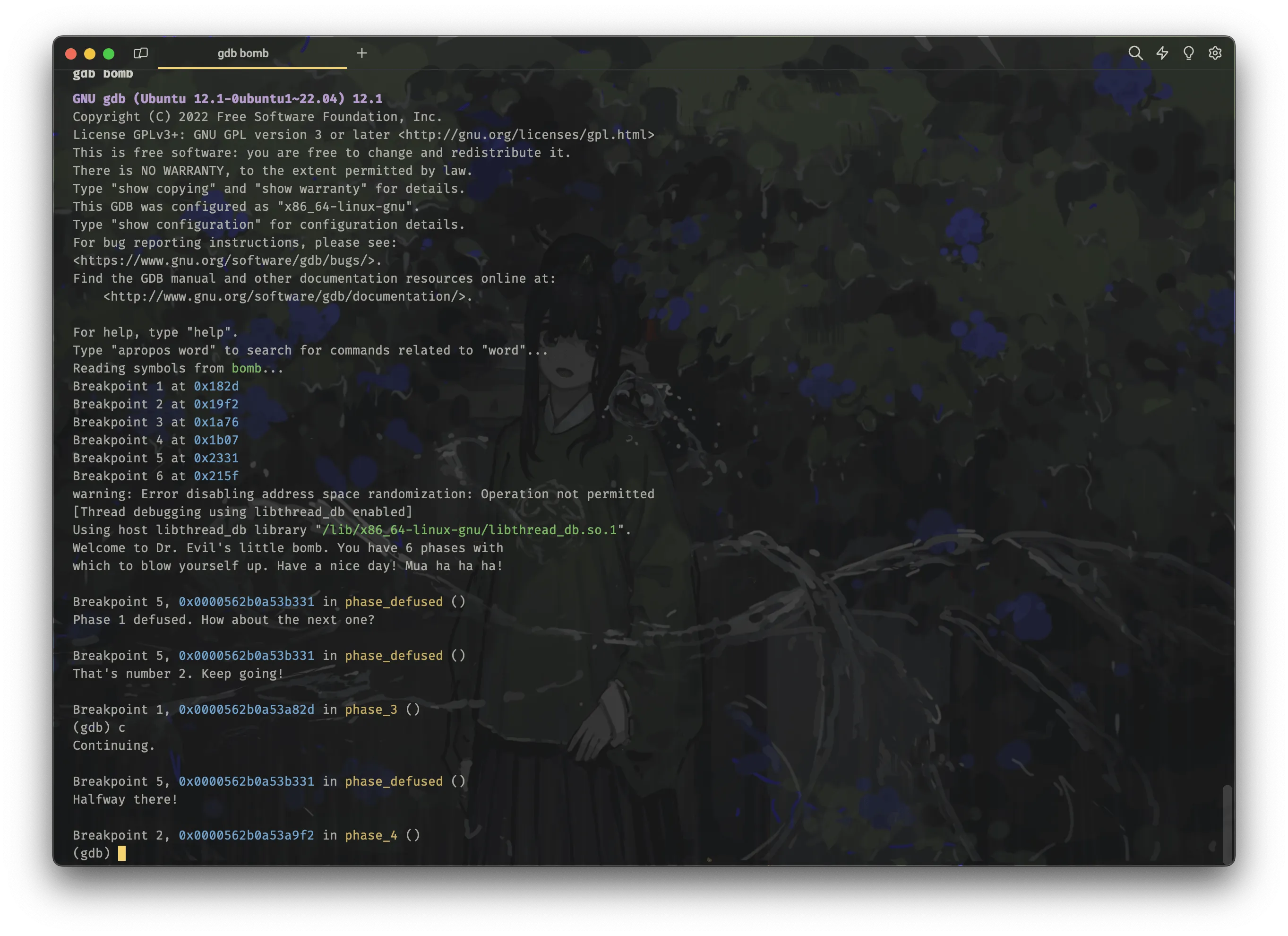Click the "GNU gdb (Ubuntu 12.1" header line
The image size is (1288, 936).
tap(227, 98)
